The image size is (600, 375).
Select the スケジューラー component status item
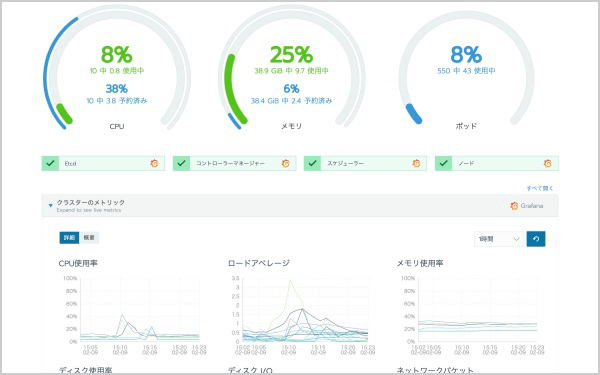tap(365, 163)
